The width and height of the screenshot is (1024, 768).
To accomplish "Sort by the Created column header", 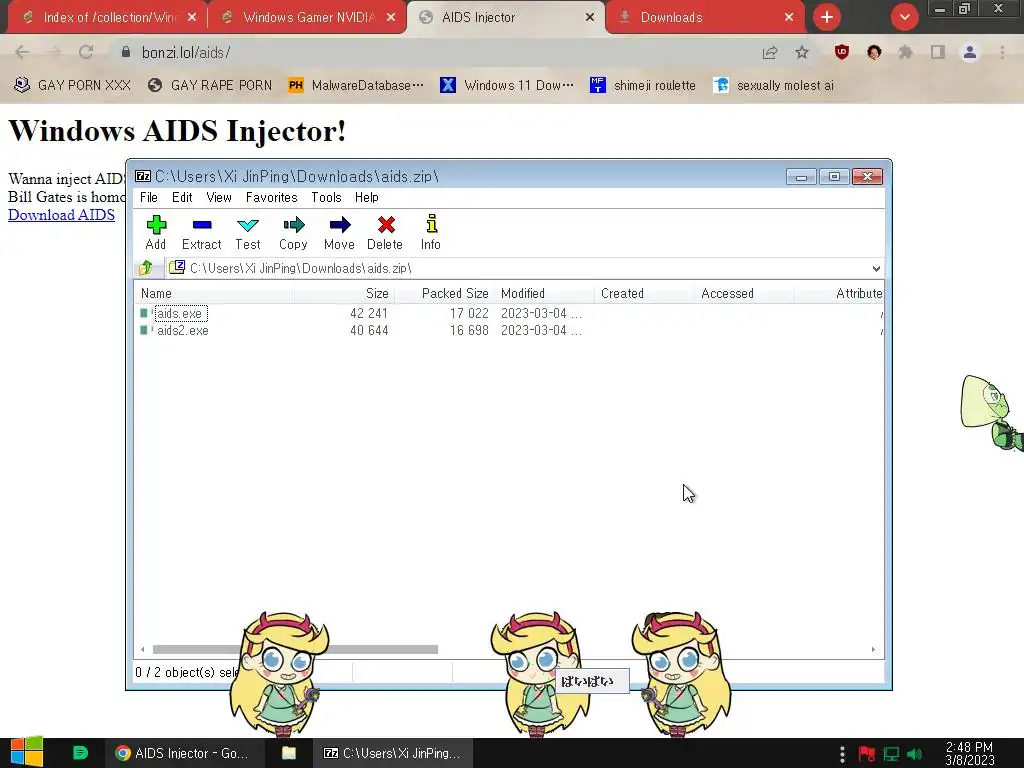I will [x=644, y=293].
